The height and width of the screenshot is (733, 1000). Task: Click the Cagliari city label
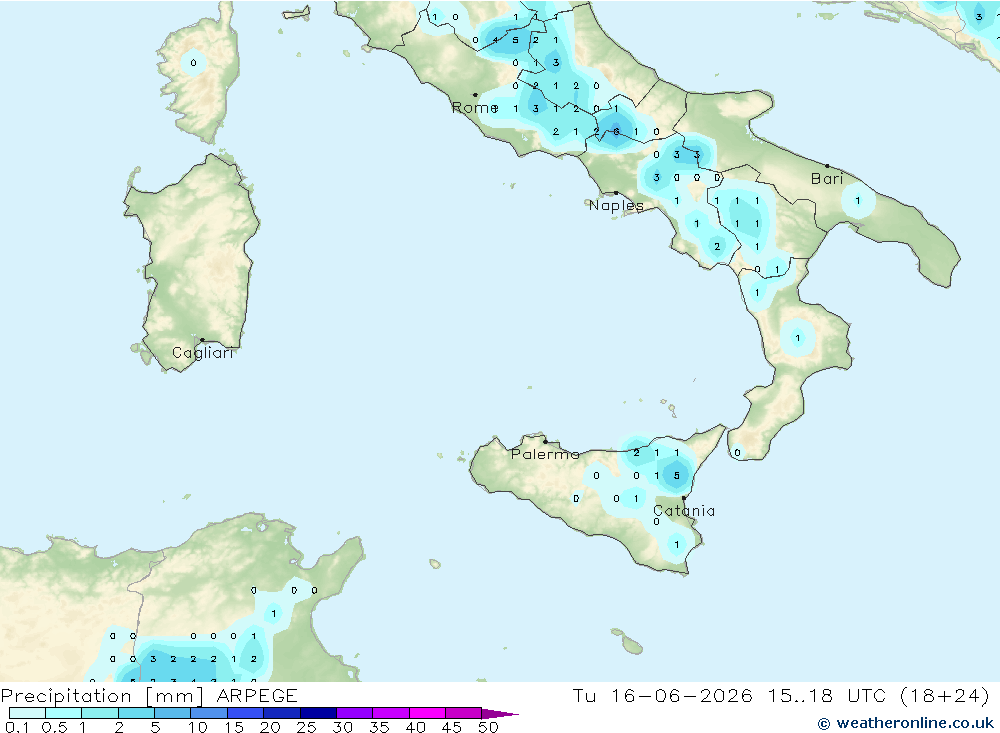tap(202, 353)
